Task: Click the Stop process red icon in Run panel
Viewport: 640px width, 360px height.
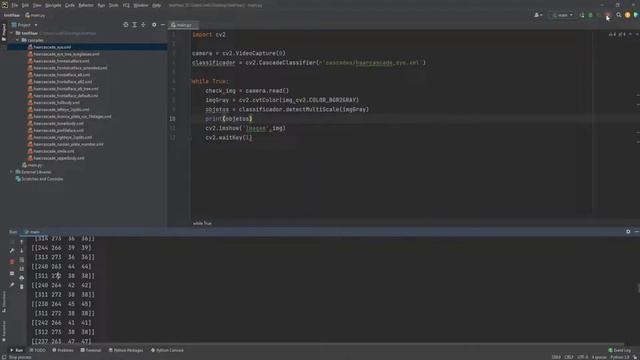Action: click(12, 261)
